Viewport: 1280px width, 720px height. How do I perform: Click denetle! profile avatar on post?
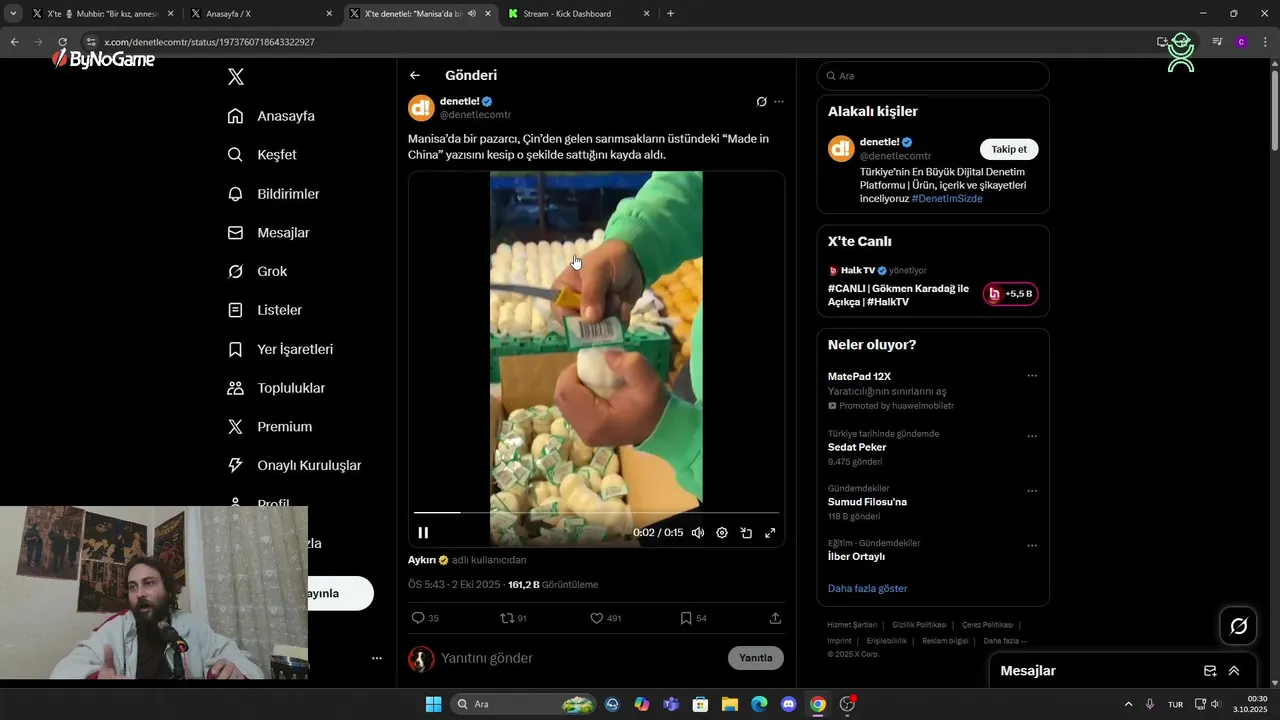coord(421,108)
